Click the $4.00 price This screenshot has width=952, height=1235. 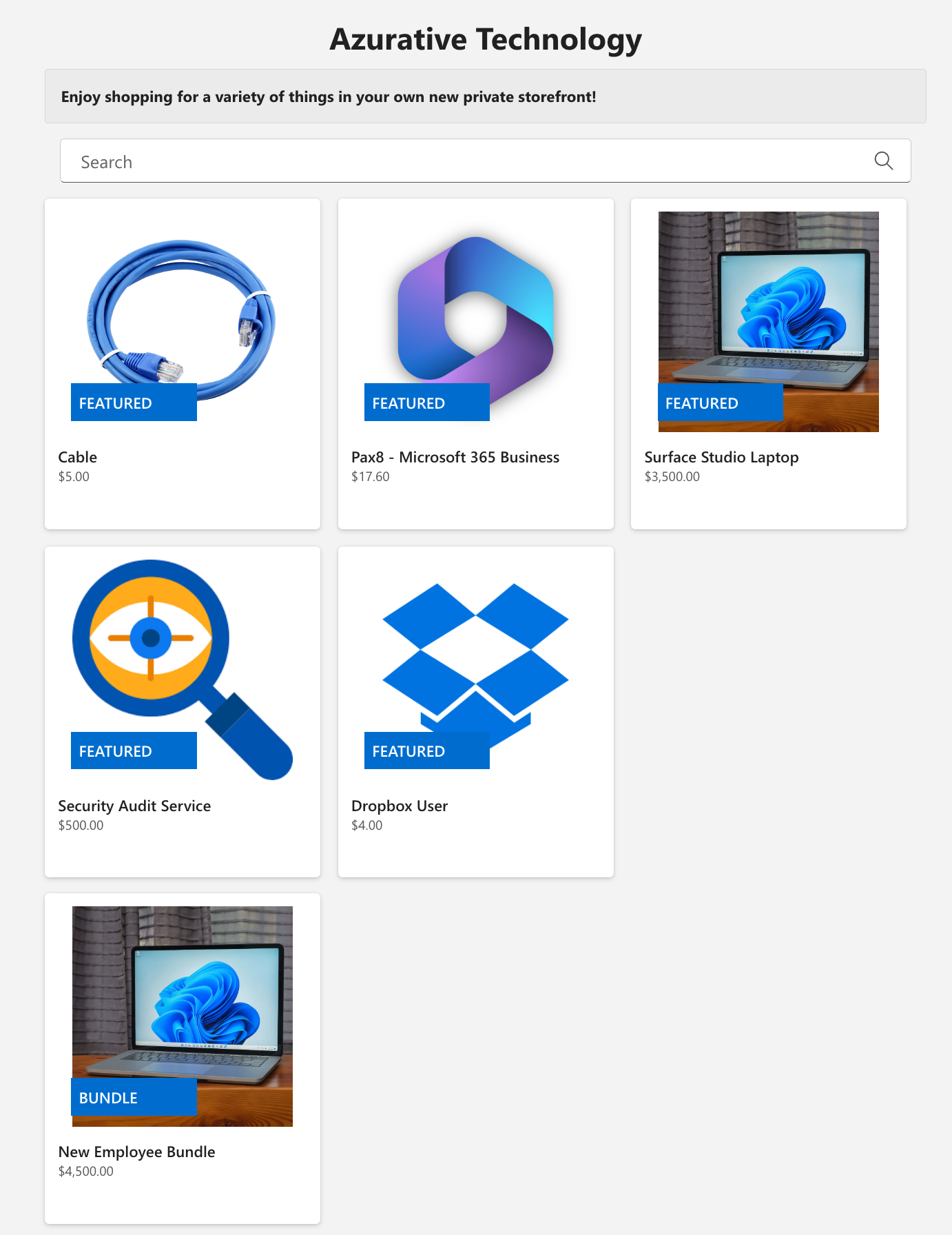367,825
